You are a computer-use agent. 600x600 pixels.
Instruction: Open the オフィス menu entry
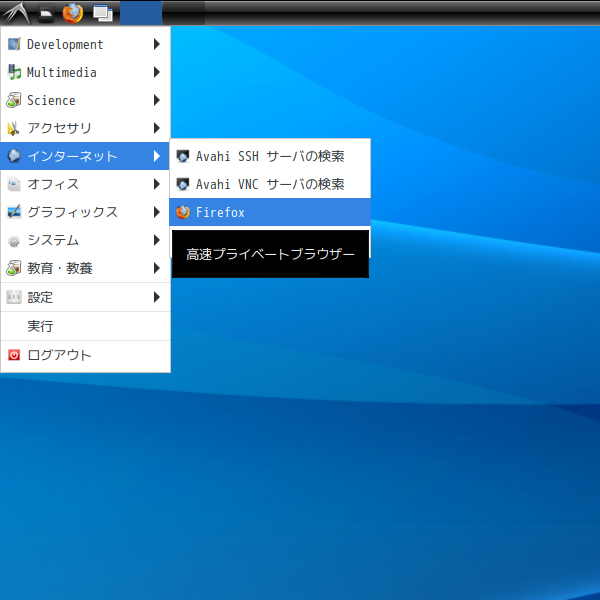click(x=85, y=184)
